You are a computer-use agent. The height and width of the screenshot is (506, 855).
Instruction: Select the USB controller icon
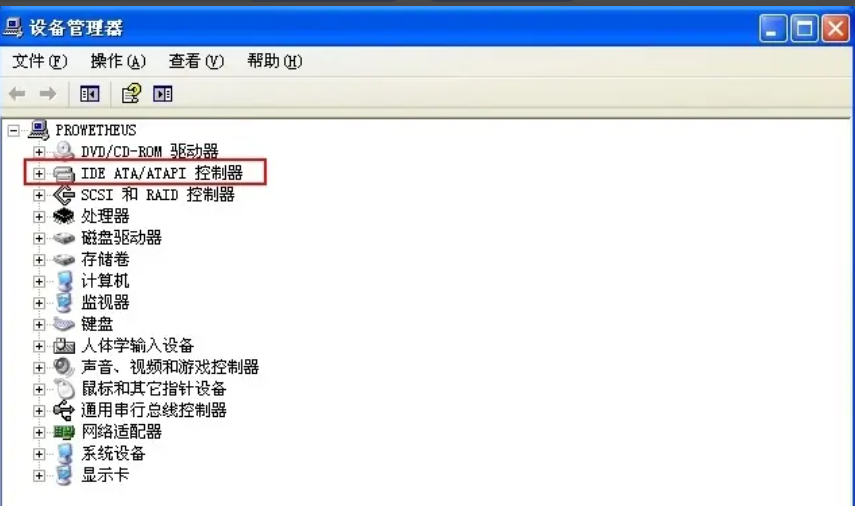pos(64,411)
